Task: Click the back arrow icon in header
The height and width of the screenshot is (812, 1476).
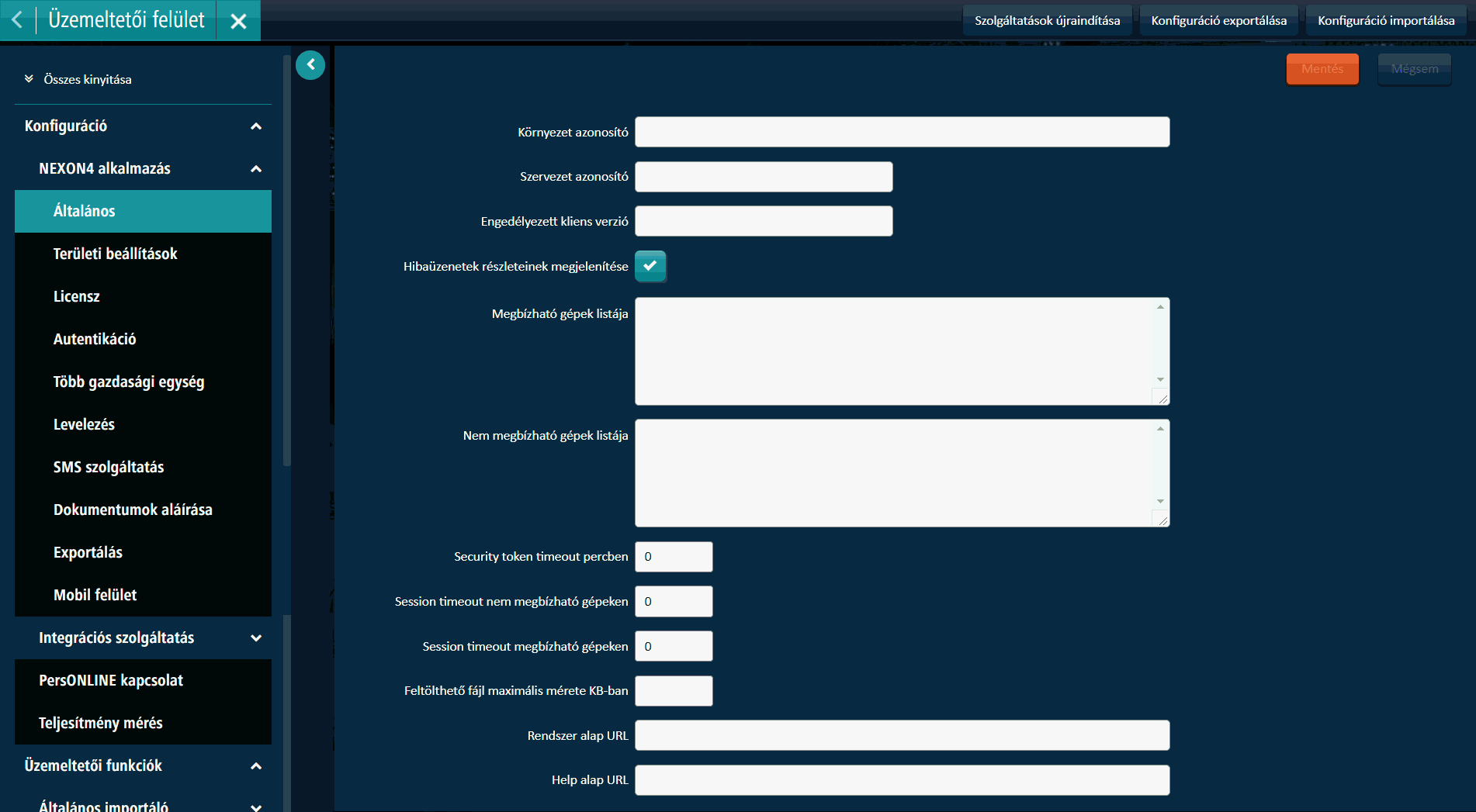Action: coord(17,20)
